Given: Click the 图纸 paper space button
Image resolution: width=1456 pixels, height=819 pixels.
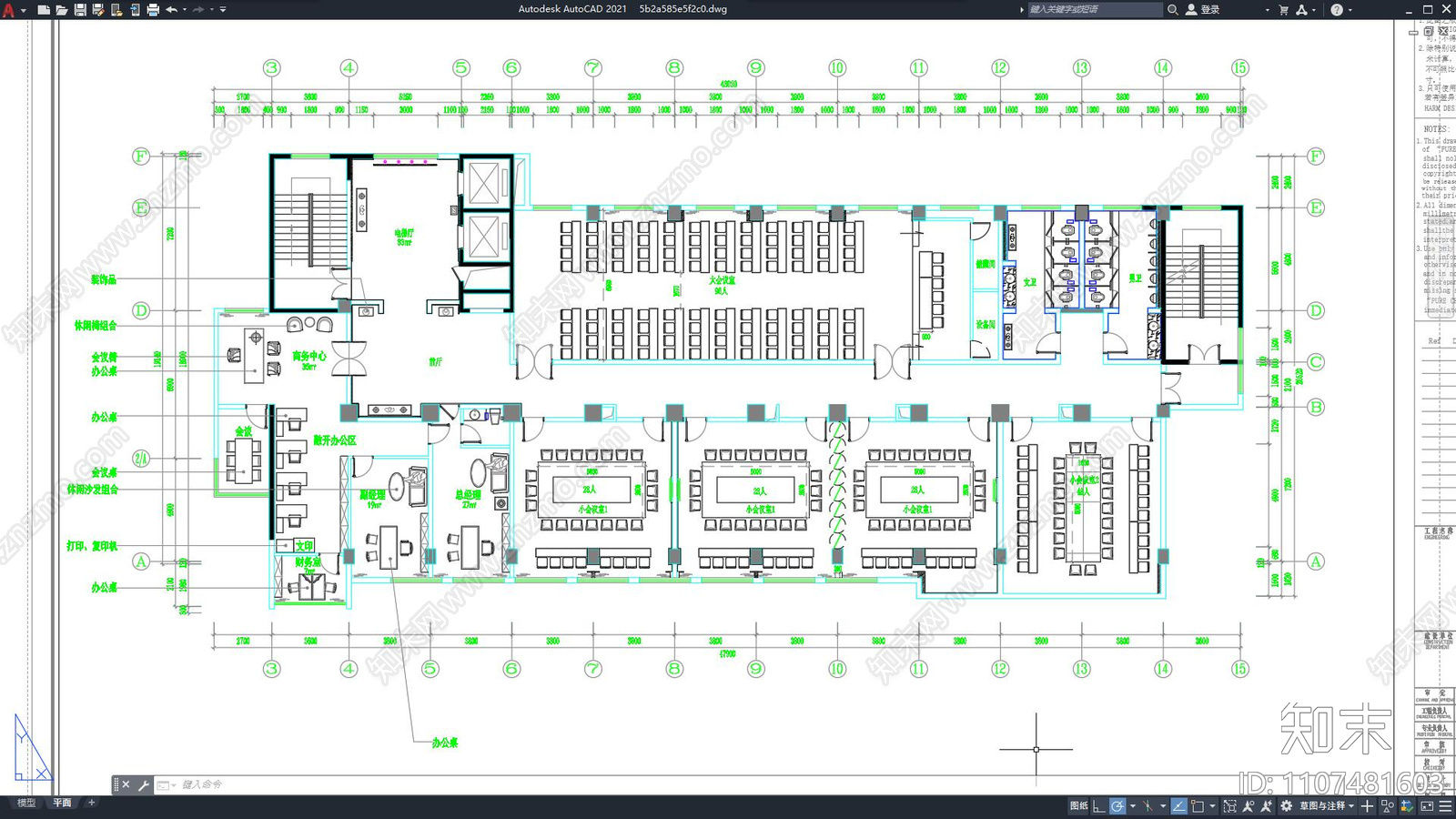Looking at the screenshot, I should click(1079, 806).
